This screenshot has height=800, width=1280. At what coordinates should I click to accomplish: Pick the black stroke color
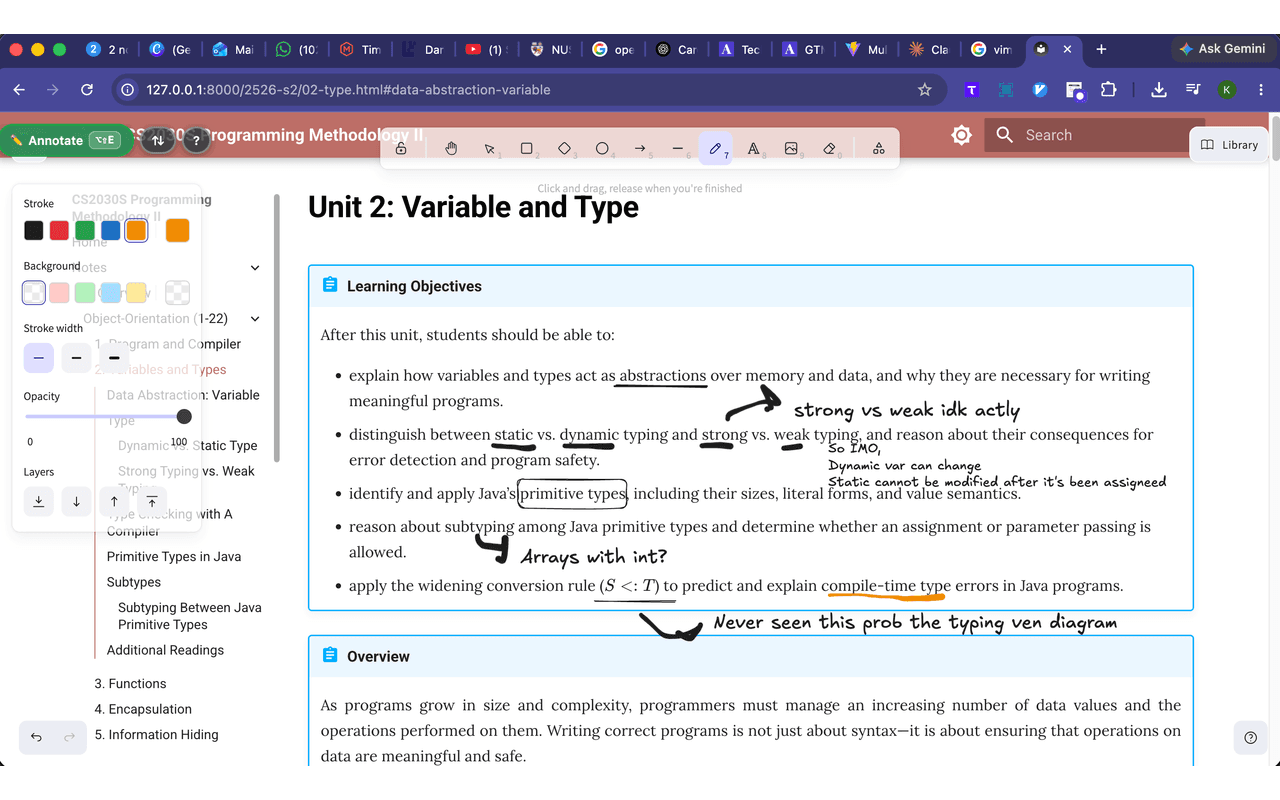[x=34, y=231]
